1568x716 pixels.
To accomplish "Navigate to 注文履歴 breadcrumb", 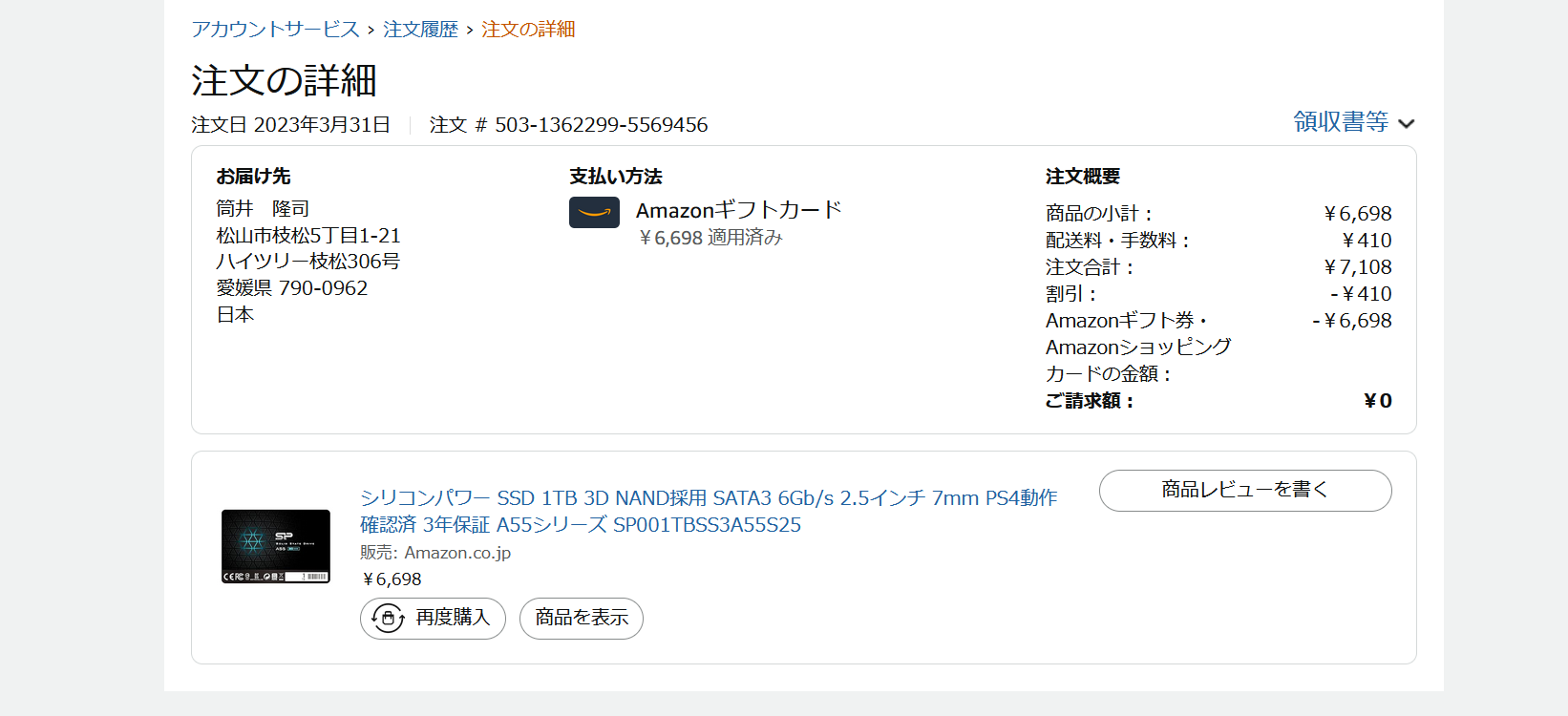I will tap(420, 30).
